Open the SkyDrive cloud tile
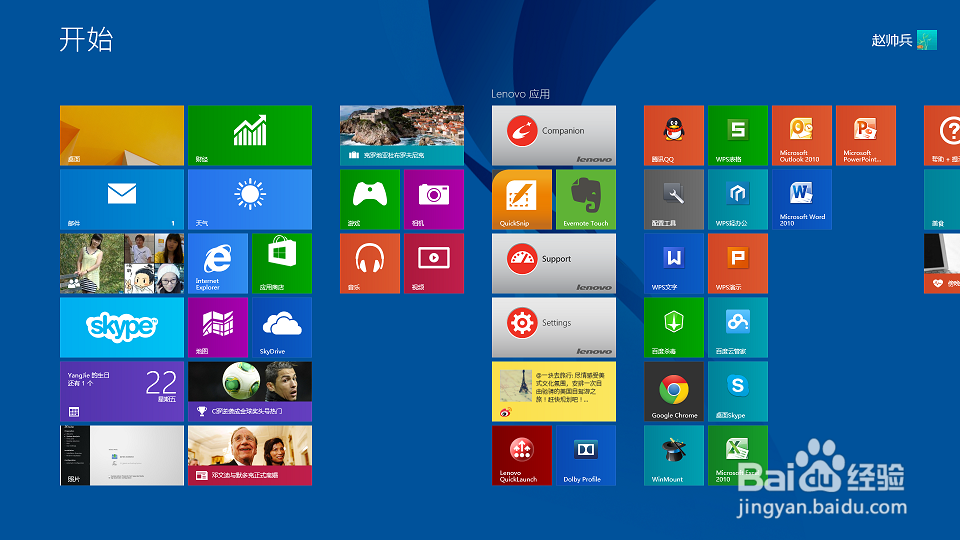The height and width of the screenshot is (540, 960). [x=282, y=328]
